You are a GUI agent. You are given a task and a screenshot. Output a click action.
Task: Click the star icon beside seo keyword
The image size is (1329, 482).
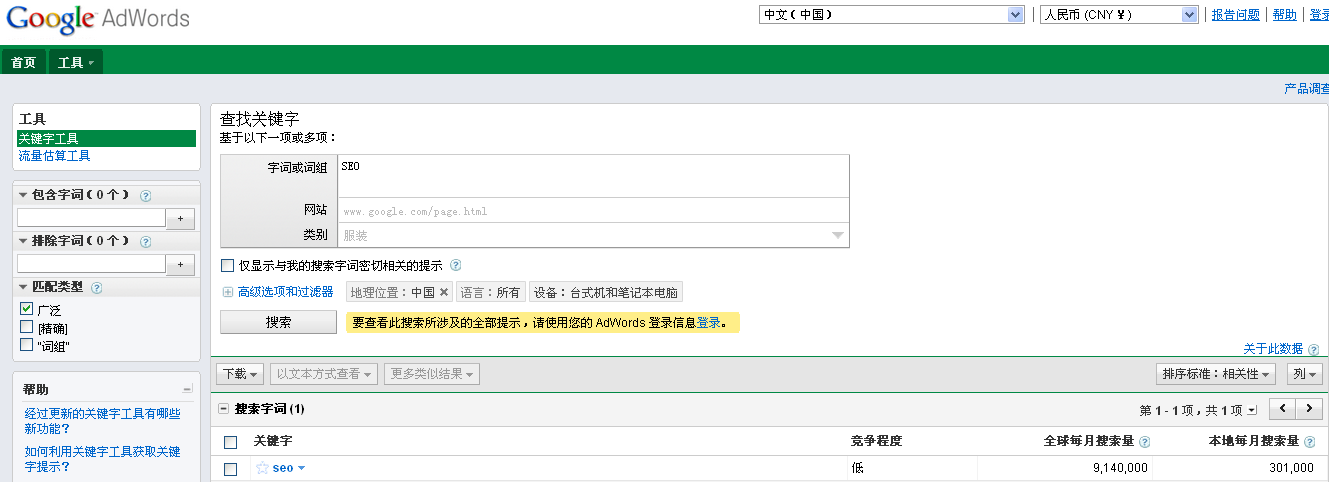262,468
